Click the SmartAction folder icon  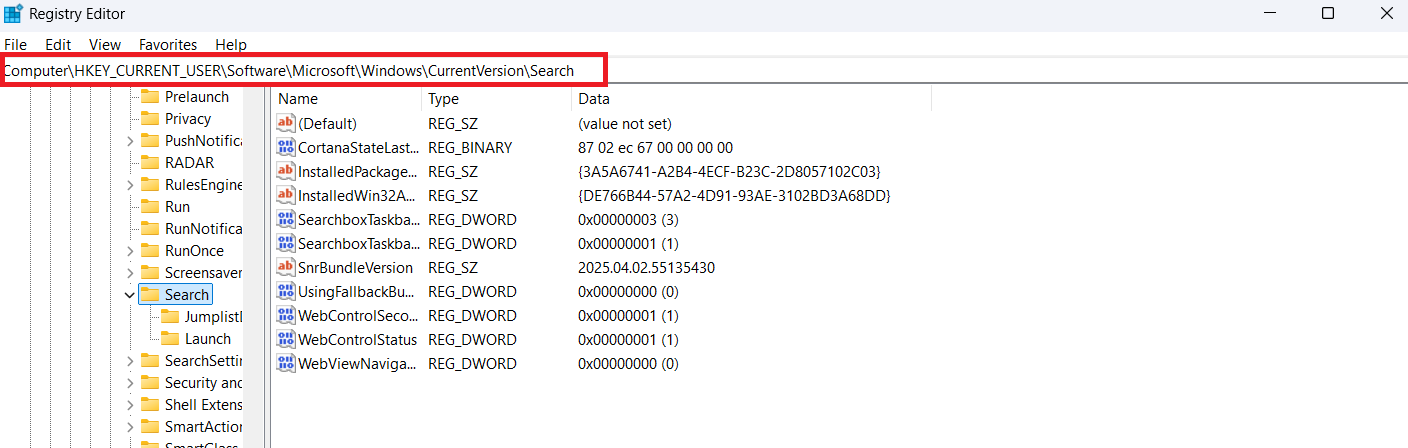click(x=150, y=426)
